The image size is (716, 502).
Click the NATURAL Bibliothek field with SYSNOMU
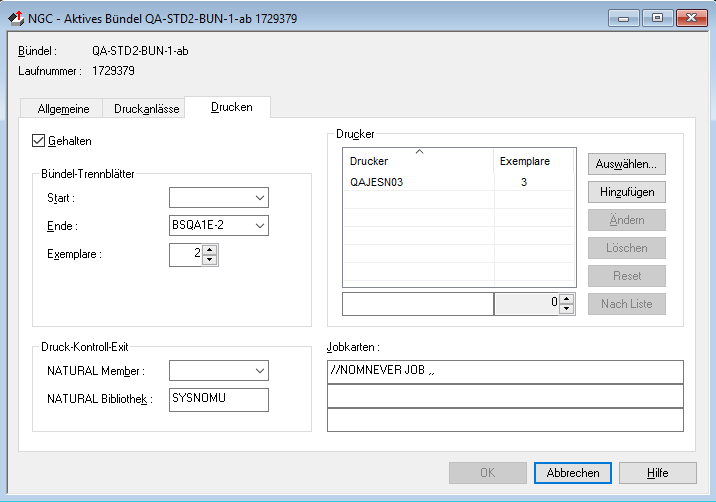[x=219, y=400]
